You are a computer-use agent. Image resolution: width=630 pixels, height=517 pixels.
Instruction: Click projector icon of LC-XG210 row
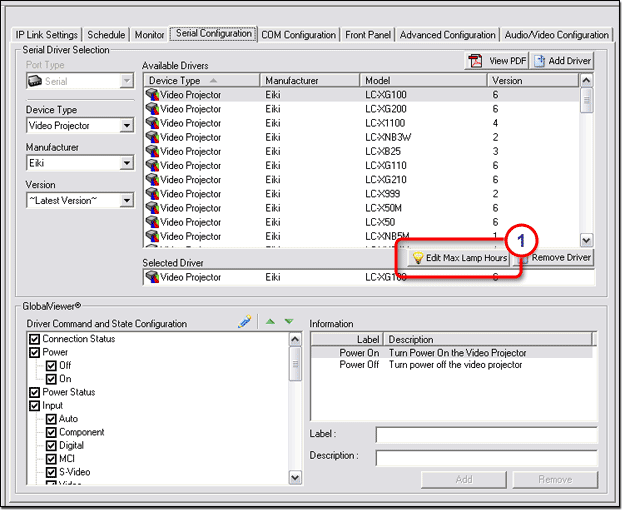coord(152,180)
